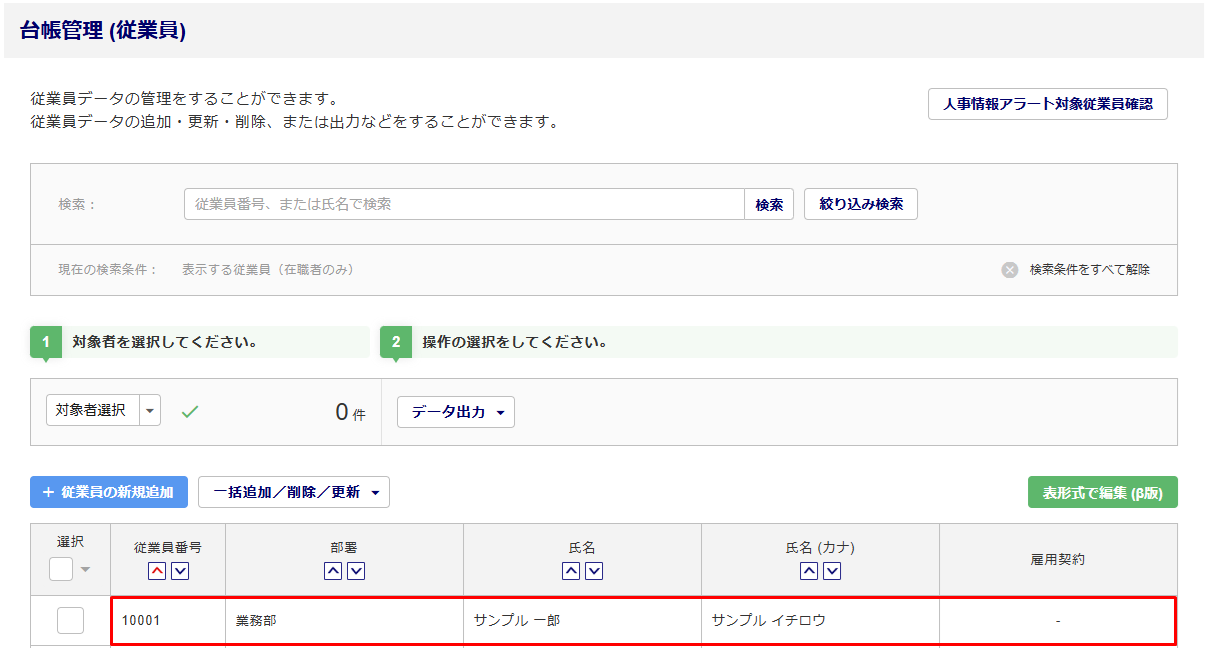Open 絞り込み検索 filter search
The height and width of the screenshot is (648, 1208).
(861, 204)
